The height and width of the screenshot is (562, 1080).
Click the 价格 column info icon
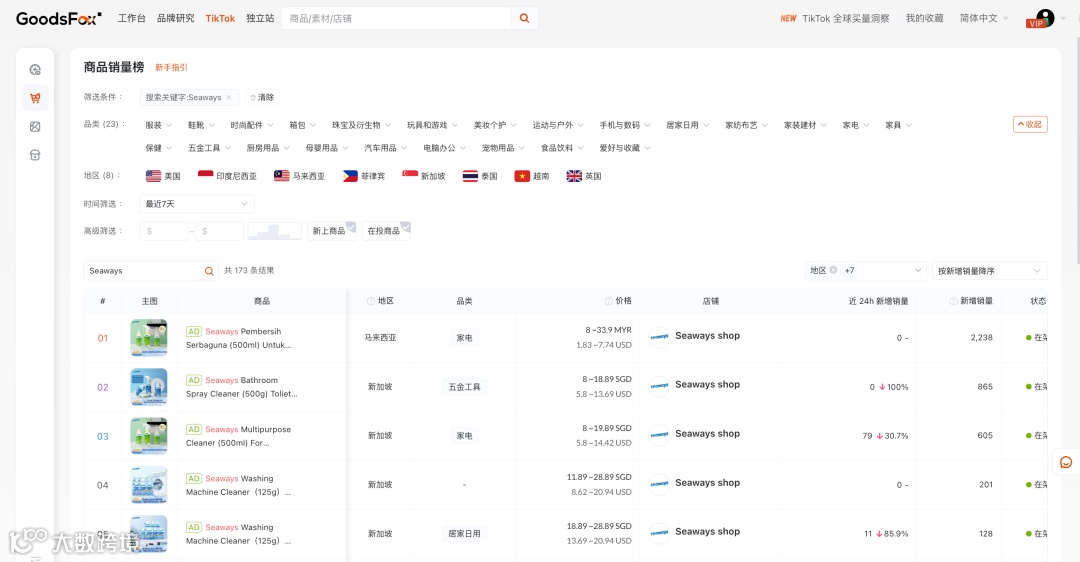point(608,301)
